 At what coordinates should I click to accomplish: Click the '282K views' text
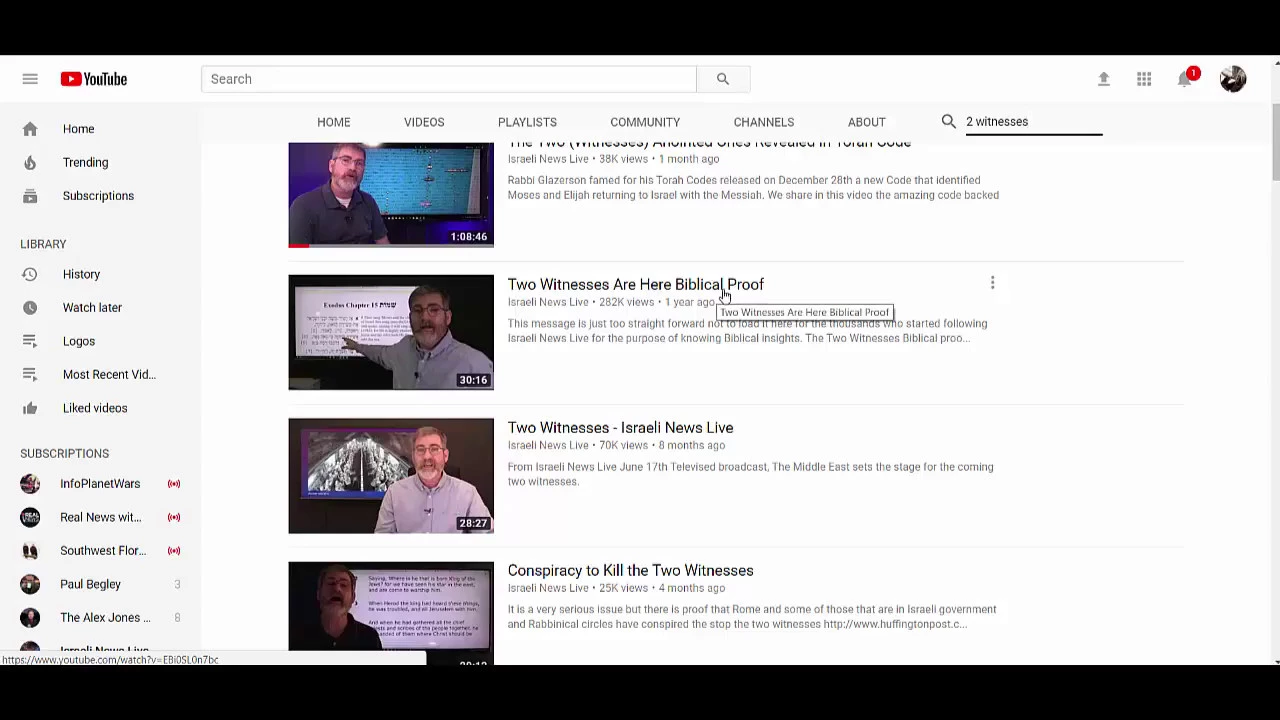click(626, 302)
